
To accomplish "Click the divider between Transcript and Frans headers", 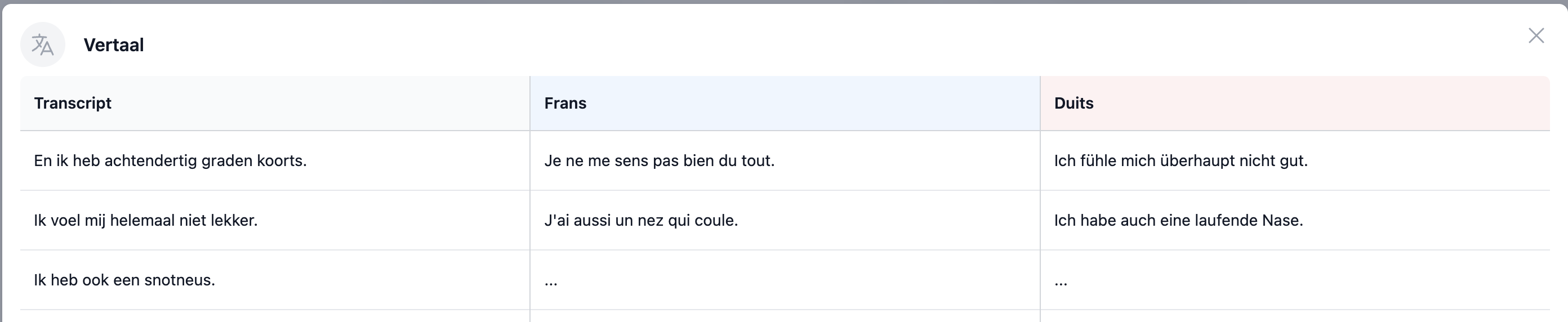I will tap(530, 104).
